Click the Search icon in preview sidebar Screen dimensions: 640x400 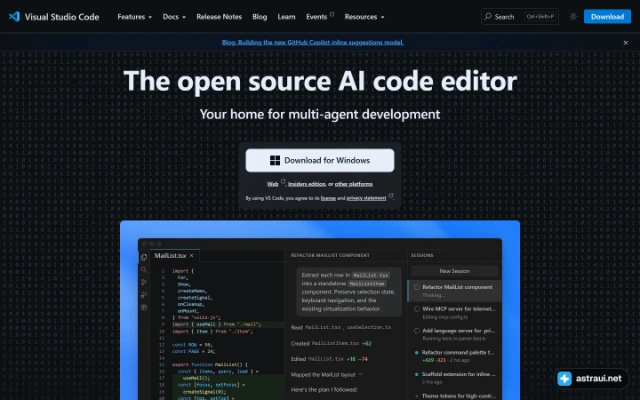144,270
